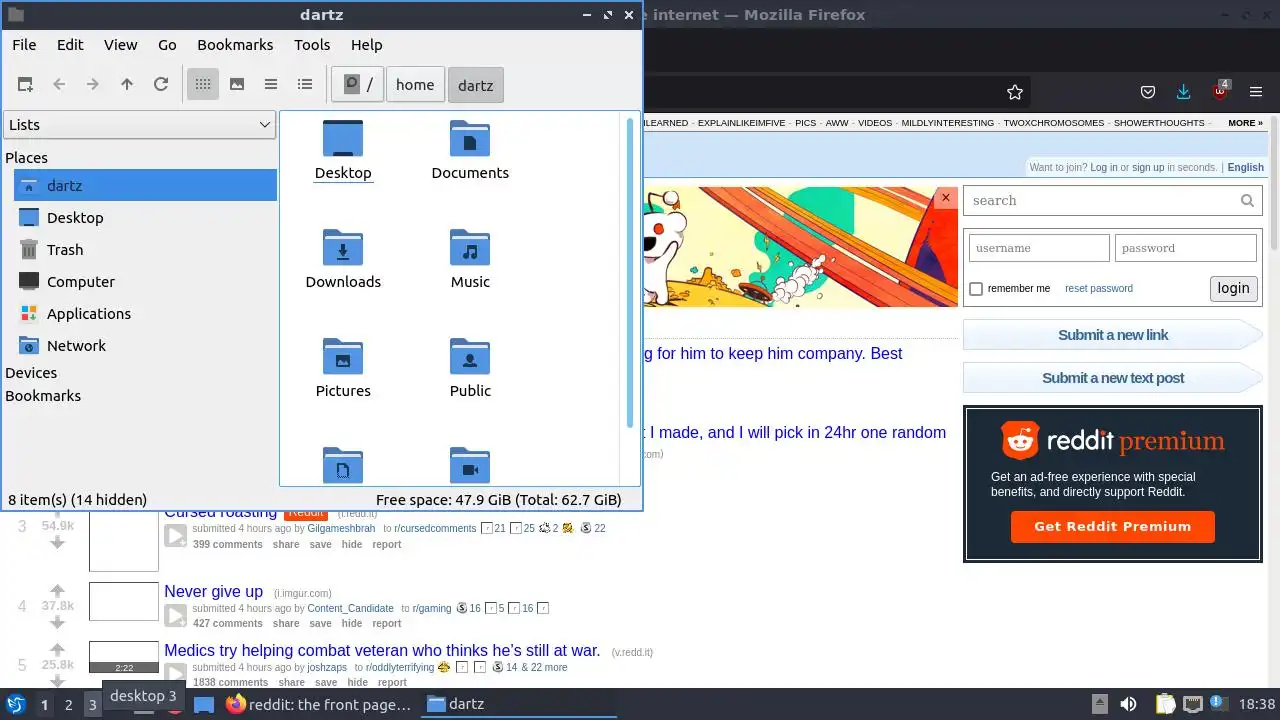Viewport: 1280px width, 720px height.
Task: Click the home path button
Action: [415, 85]
